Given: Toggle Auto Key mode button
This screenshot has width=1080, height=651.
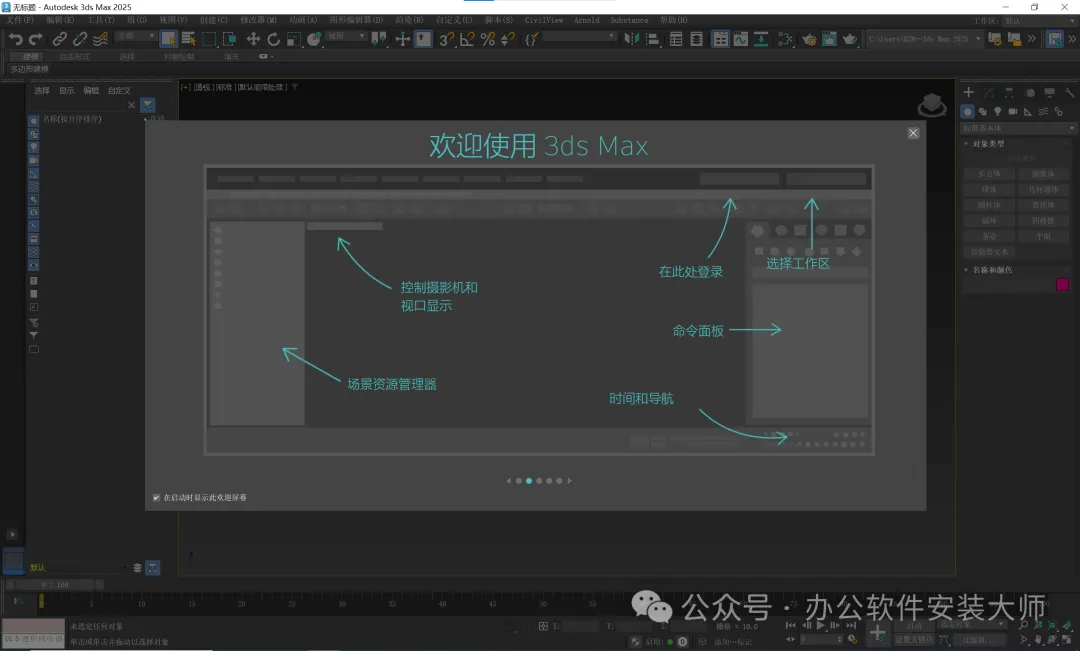Looking at the screenshot, I should 913,626.
